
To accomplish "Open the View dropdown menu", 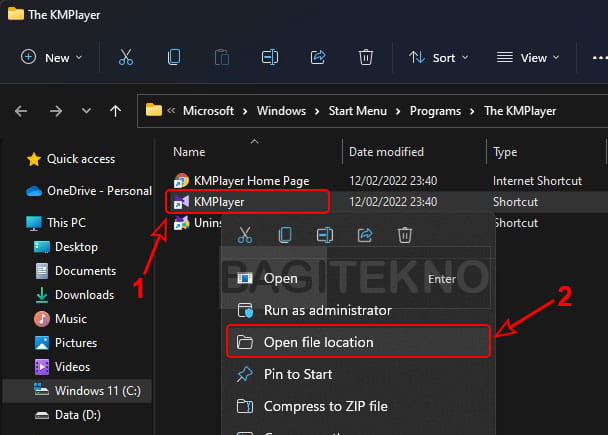I will pos(528,58).
